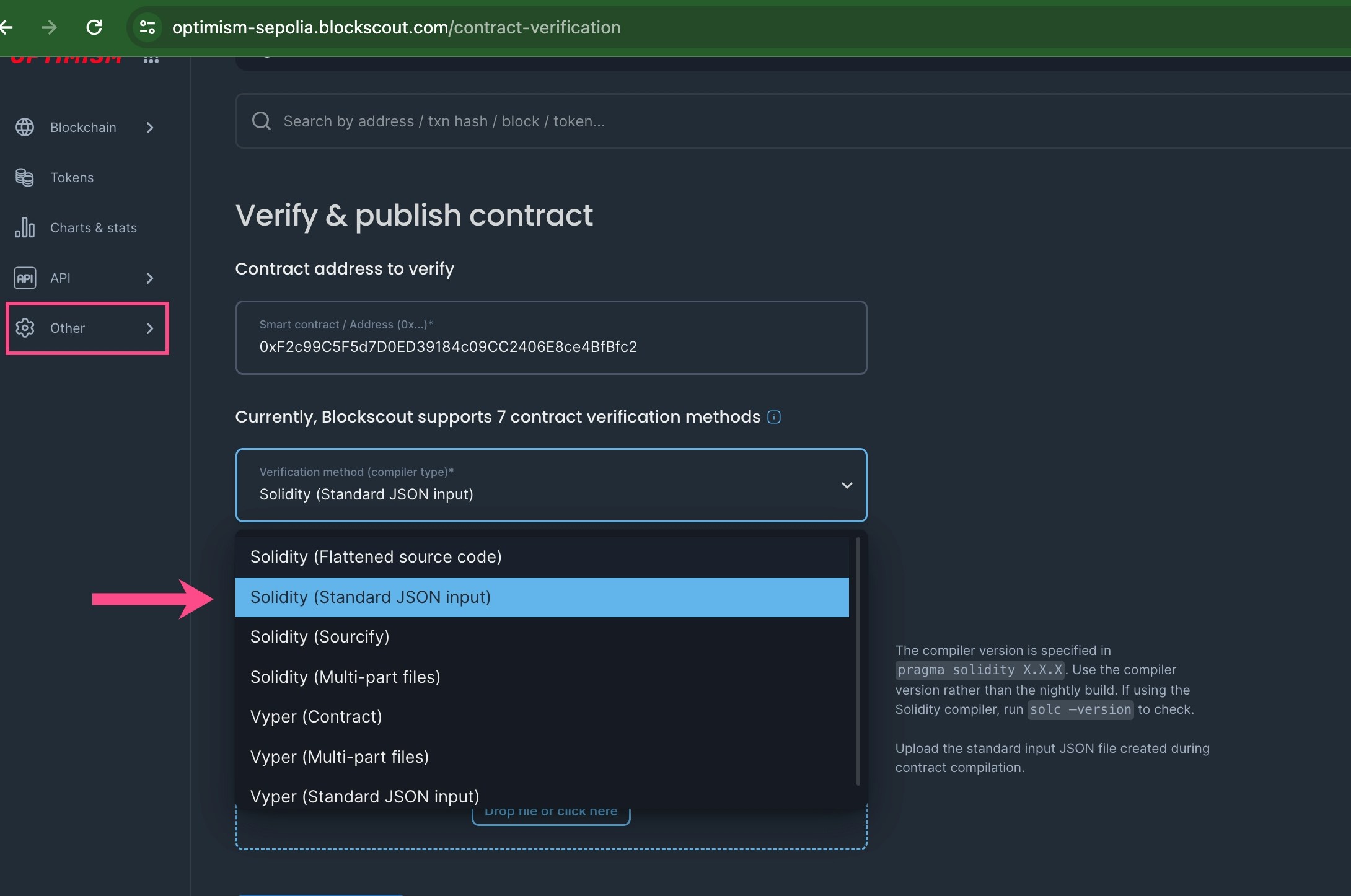Select Vyper (Multi-part files) option
This screenshot has width=1351, height=896.
542,757
